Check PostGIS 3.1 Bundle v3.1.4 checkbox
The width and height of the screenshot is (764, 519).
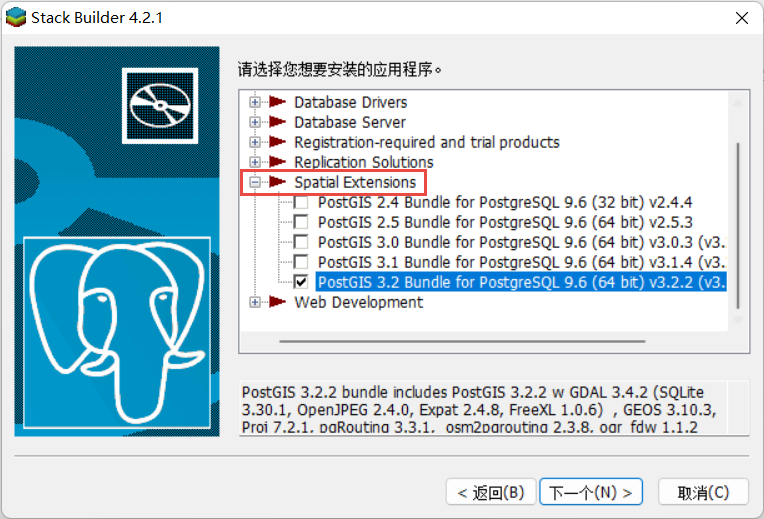[301, 262]
